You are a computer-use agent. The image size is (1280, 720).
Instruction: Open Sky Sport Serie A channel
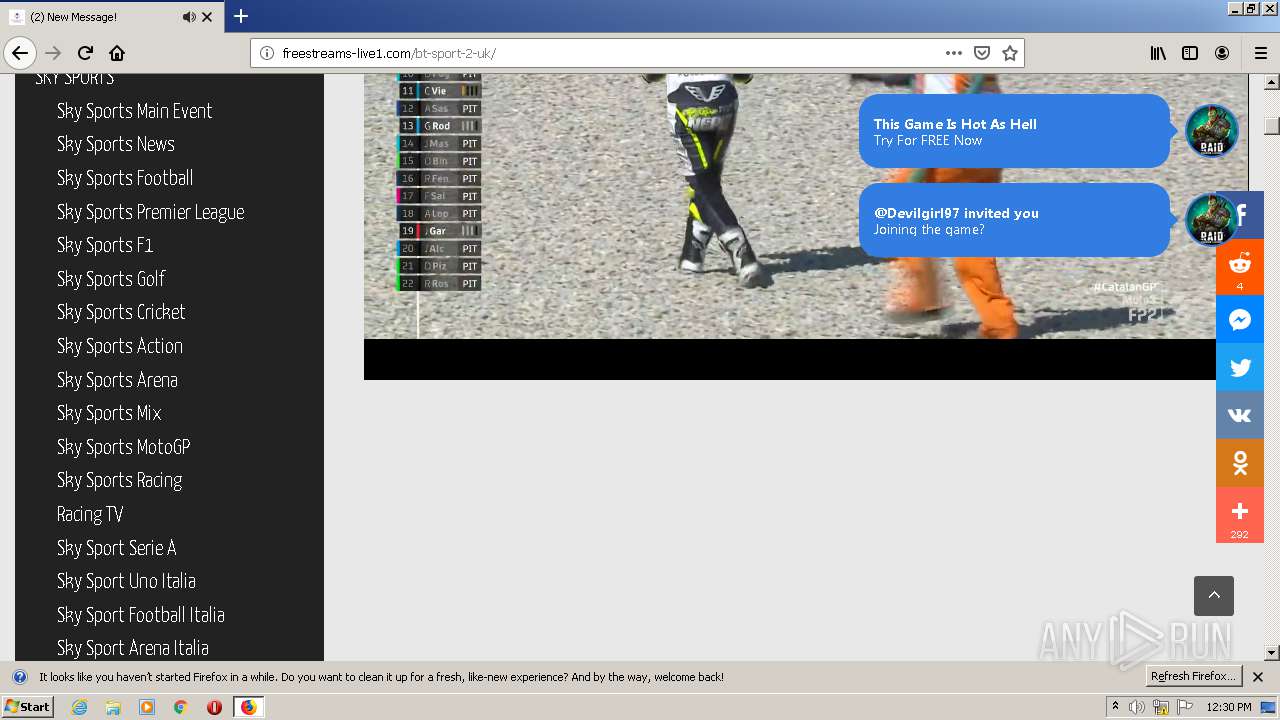(117, 548)
